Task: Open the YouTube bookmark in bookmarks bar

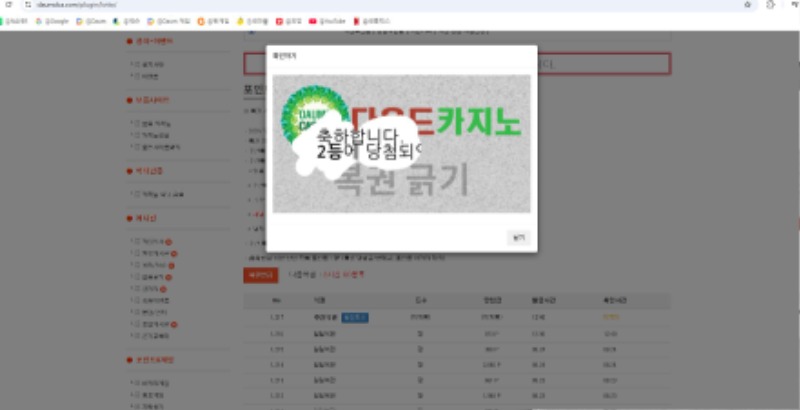Action: (x=327, y=21)
